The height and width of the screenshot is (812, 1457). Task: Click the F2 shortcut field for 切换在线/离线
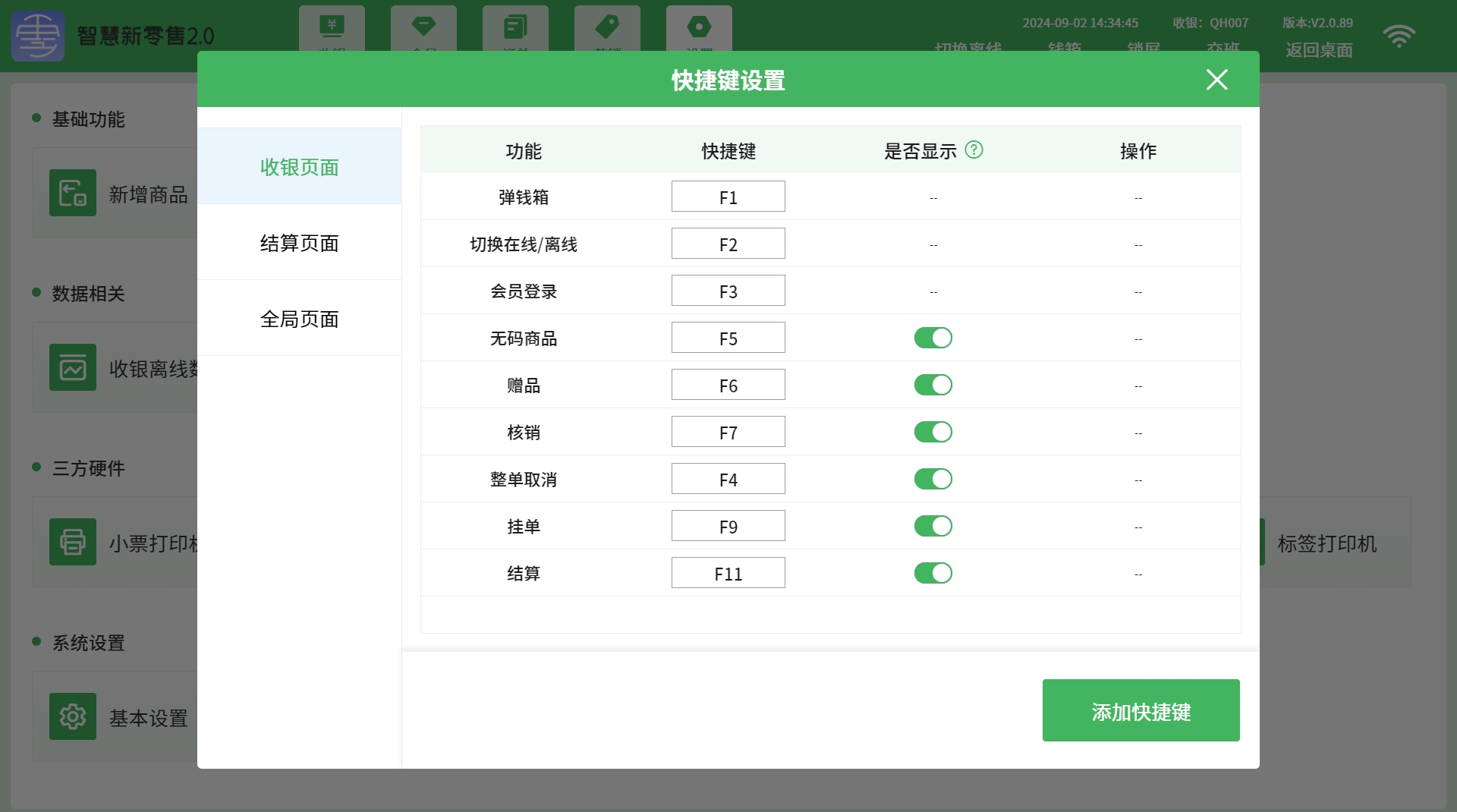coord(728,244)
